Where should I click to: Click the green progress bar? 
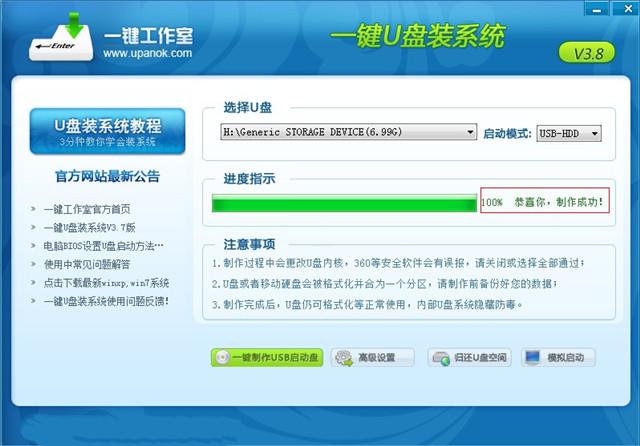(344, 204)
